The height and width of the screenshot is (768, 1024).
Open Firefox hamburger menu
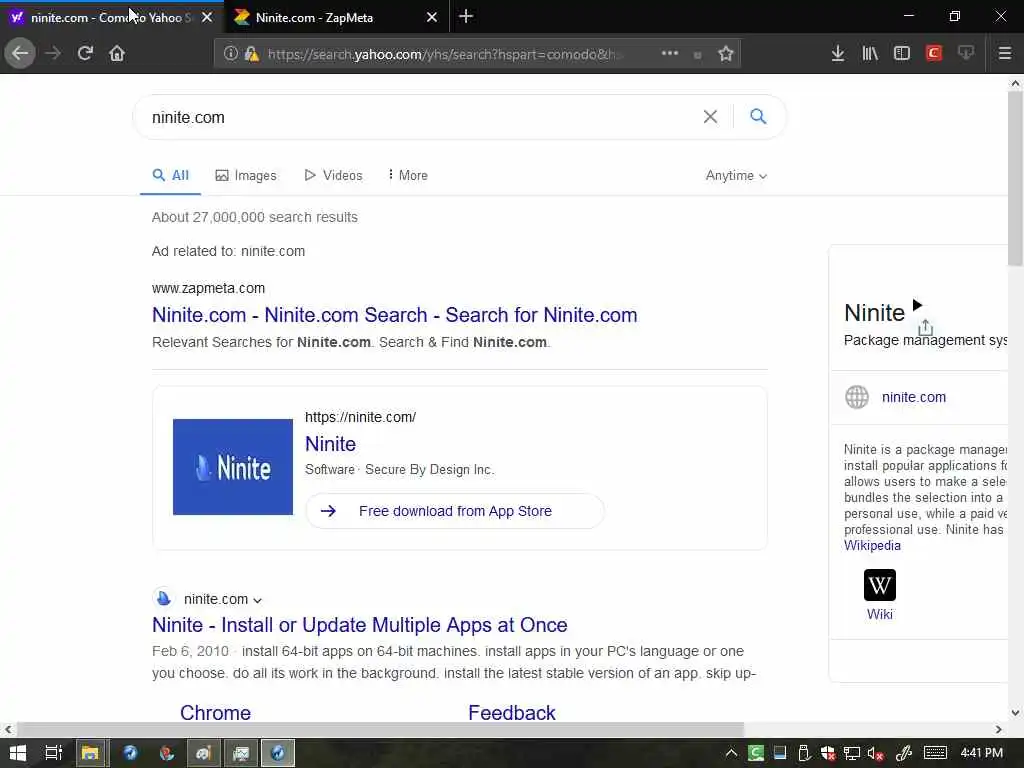[1004, 54]
